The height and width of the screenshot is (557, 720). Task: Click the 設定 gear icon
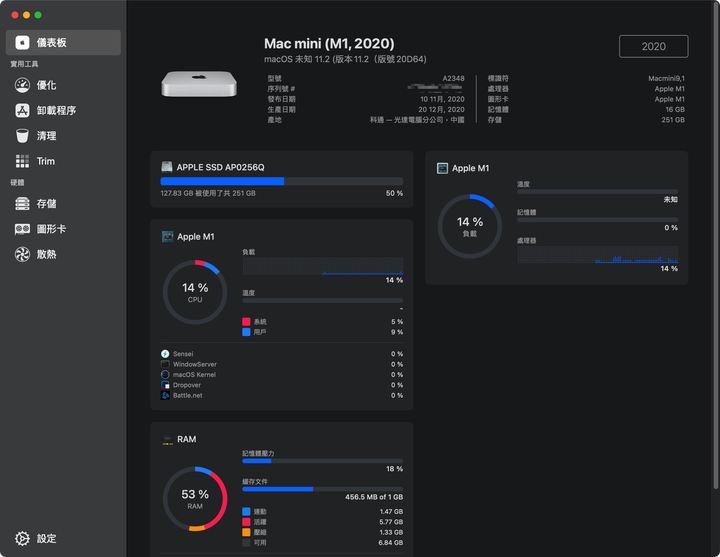click(x=22, y=538)
